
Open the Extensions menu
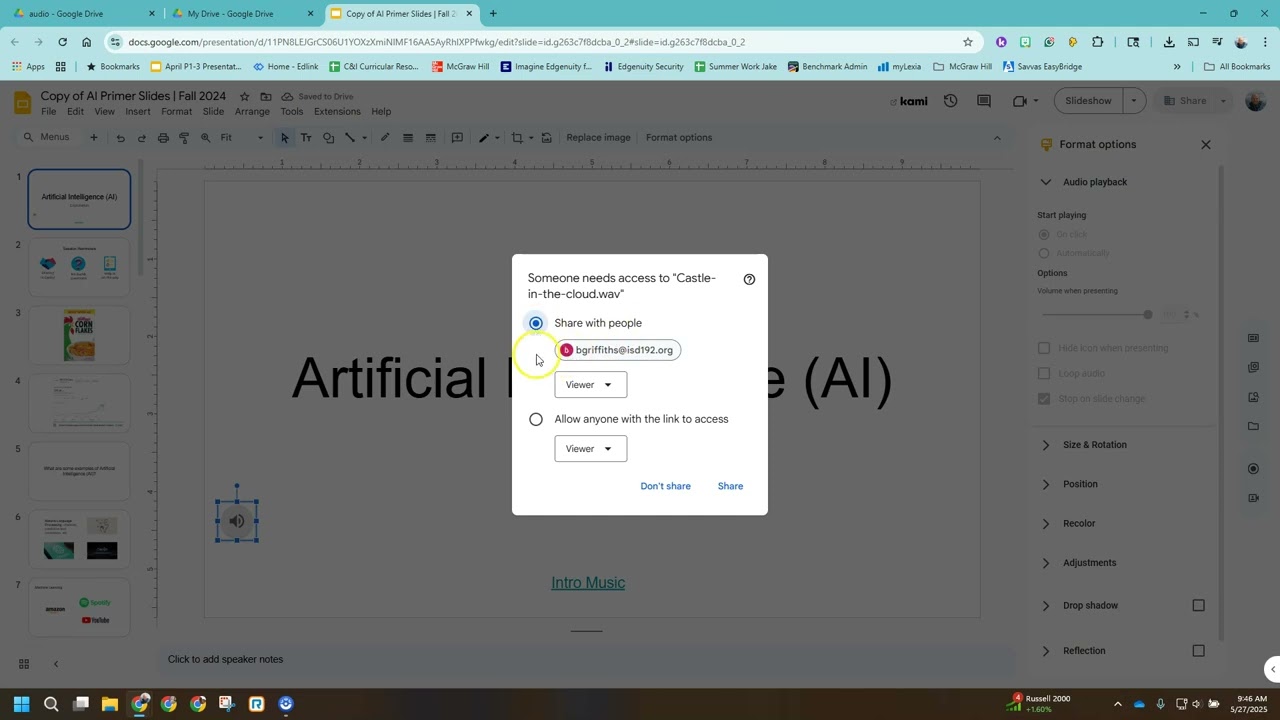(337, 112)
